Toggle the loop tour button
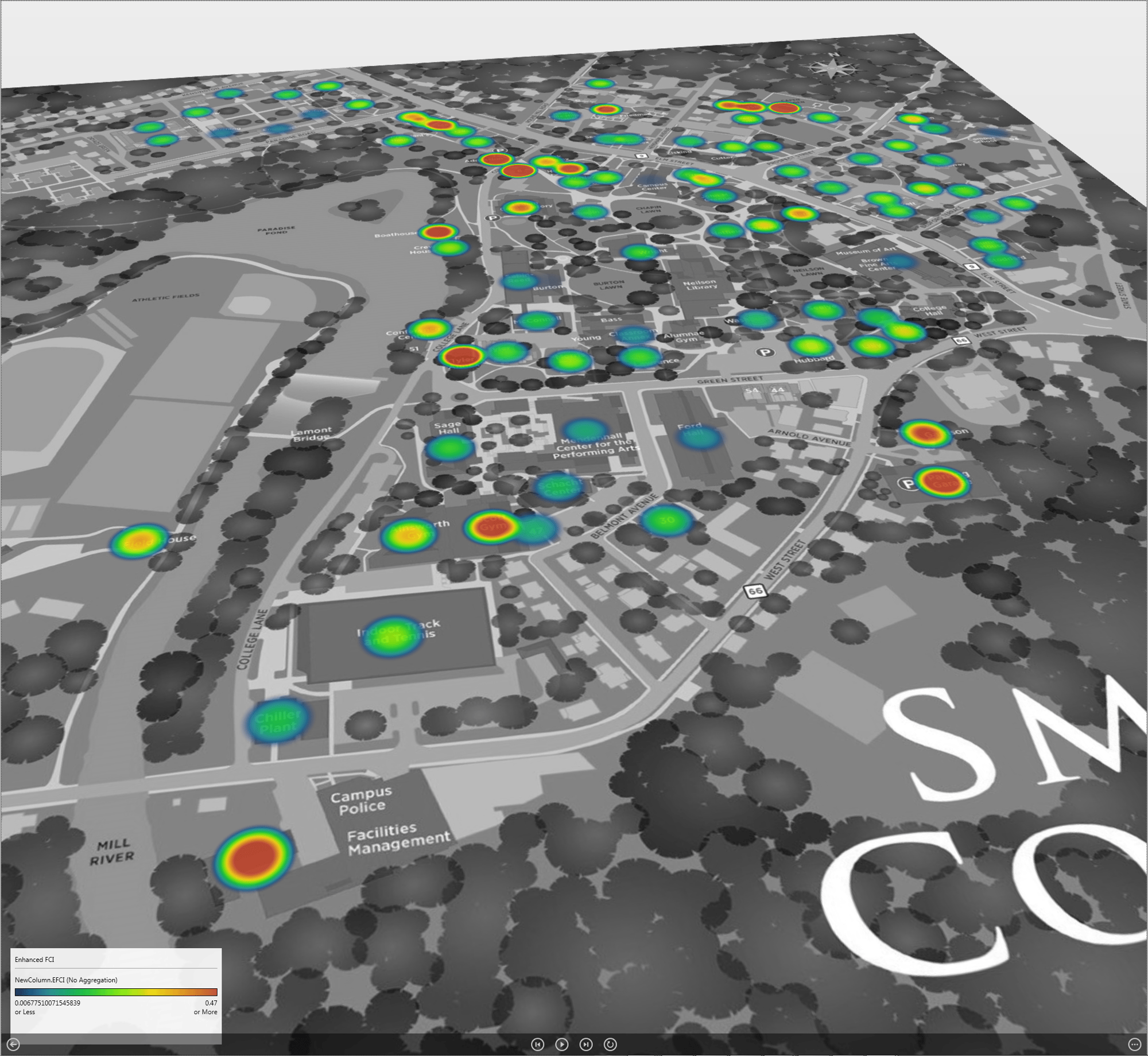 [611, 1045]
